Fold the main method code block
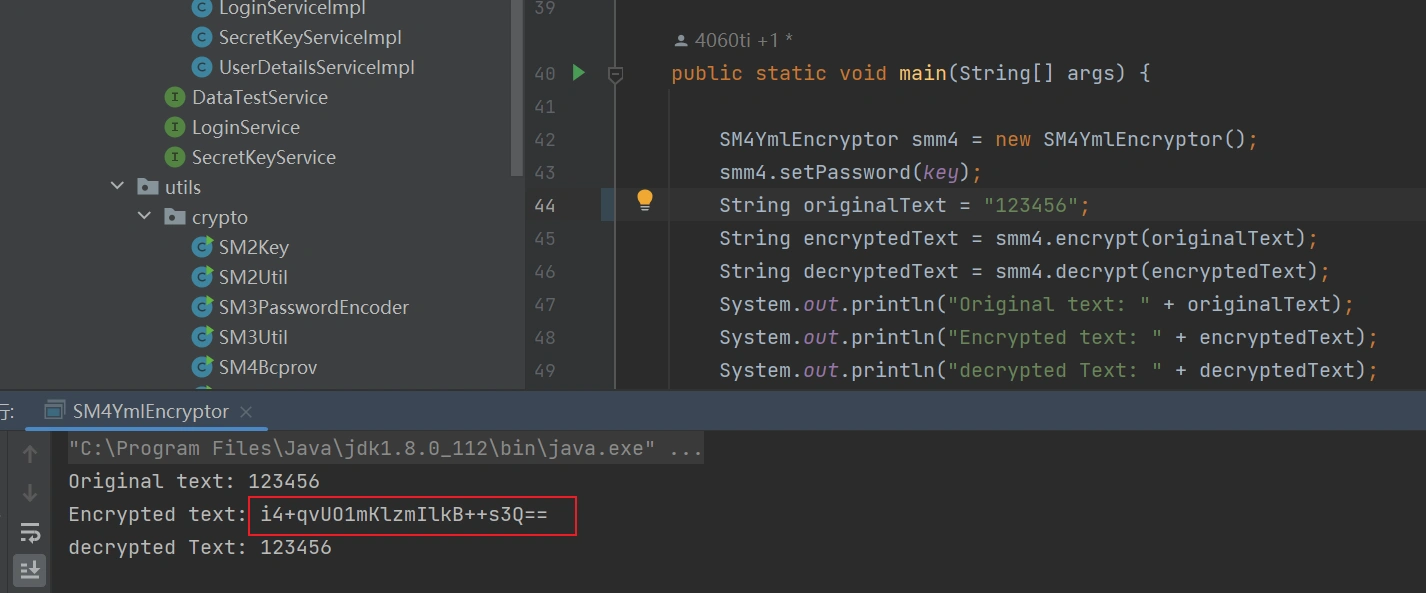Viewport: 1426px width, 593px height. [616, 74]
